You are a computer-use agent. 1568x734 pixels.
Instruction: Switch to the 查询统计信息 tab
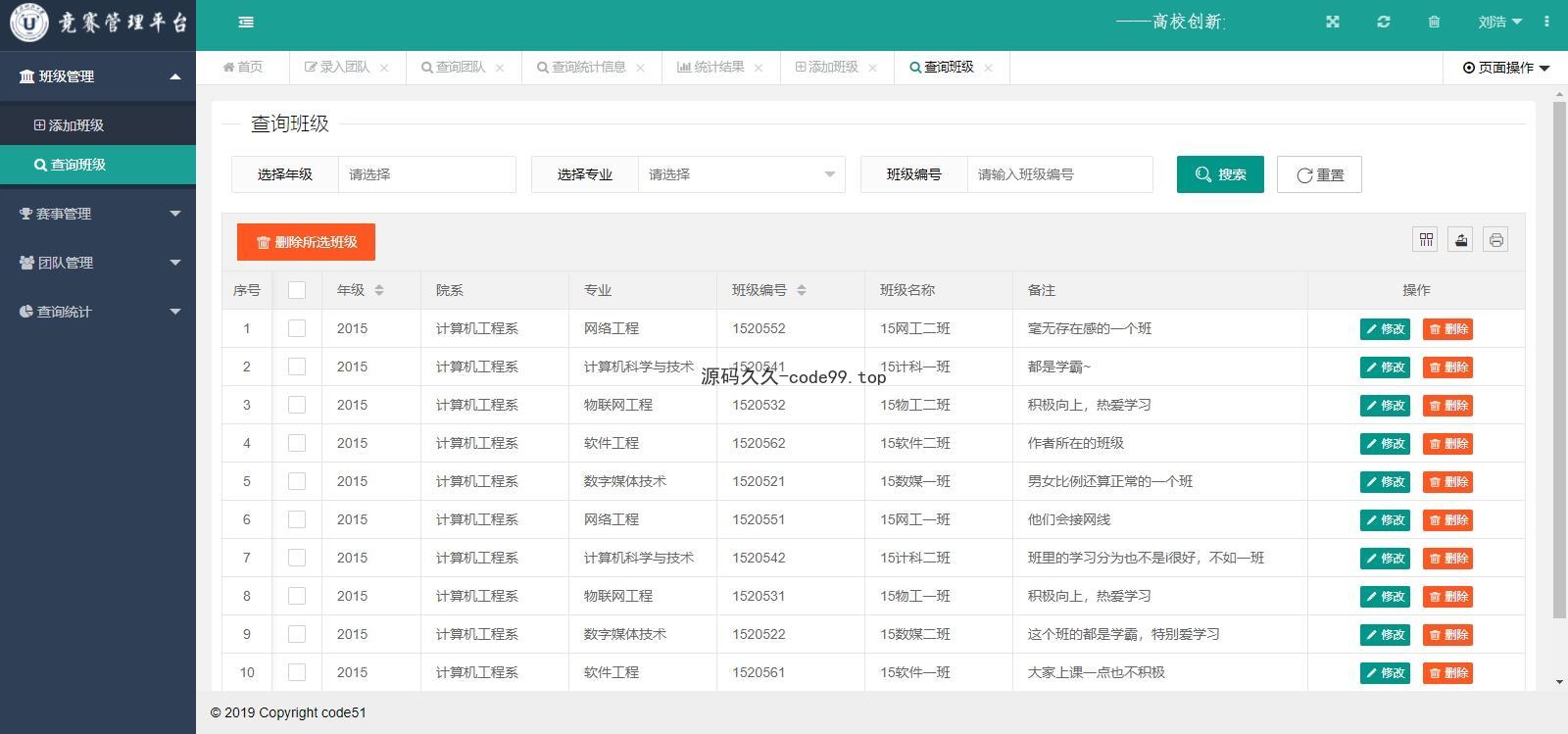581,68
